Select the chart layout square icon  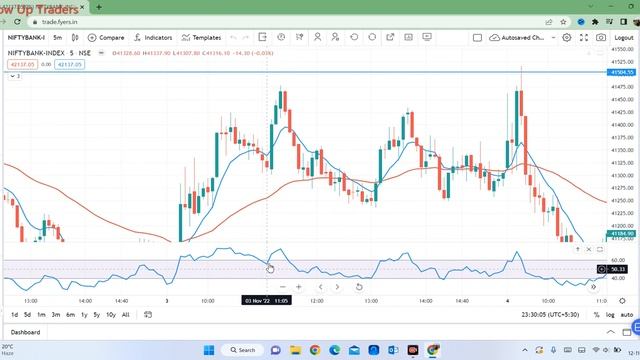point(477,38)
